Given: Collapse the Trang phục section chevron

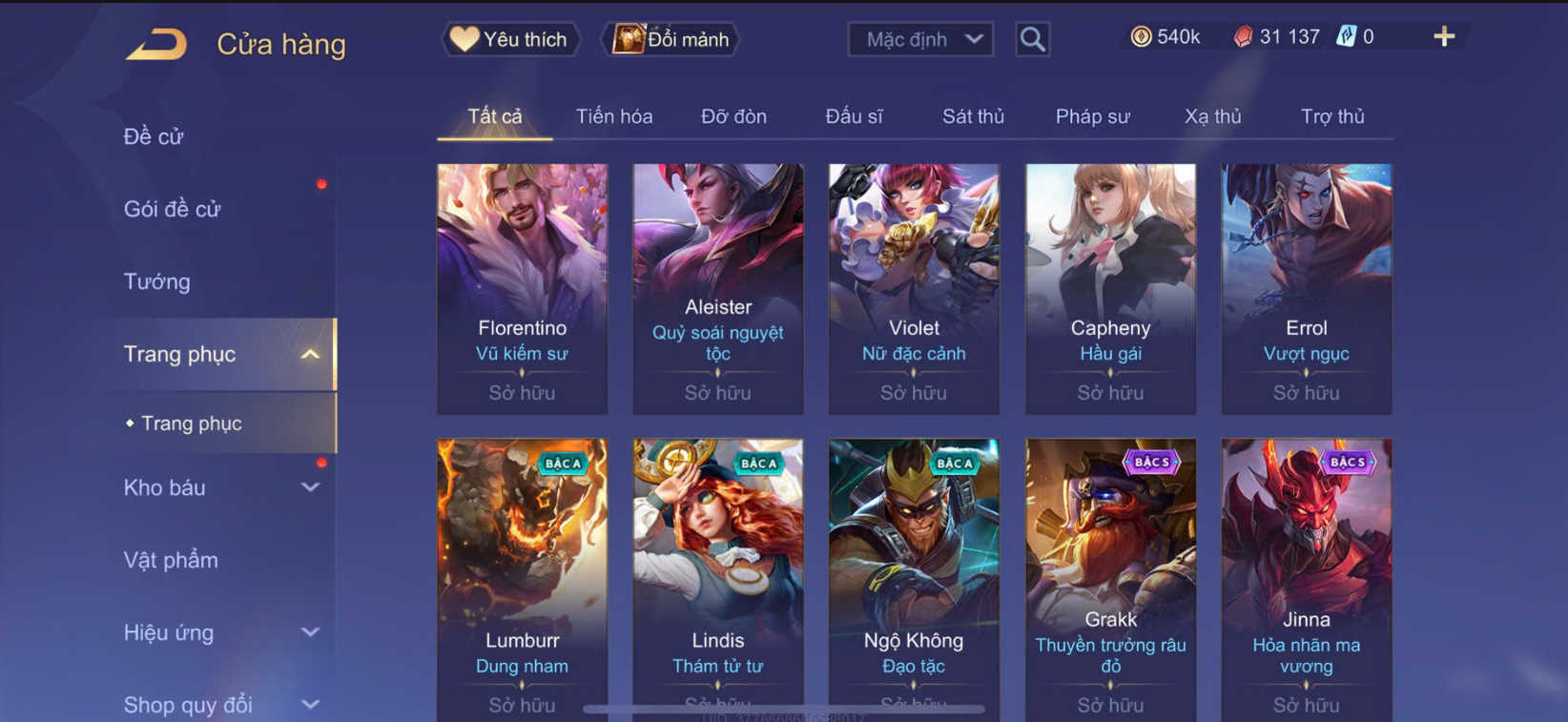Looking at the screenshot, I should tap(310, 354).
